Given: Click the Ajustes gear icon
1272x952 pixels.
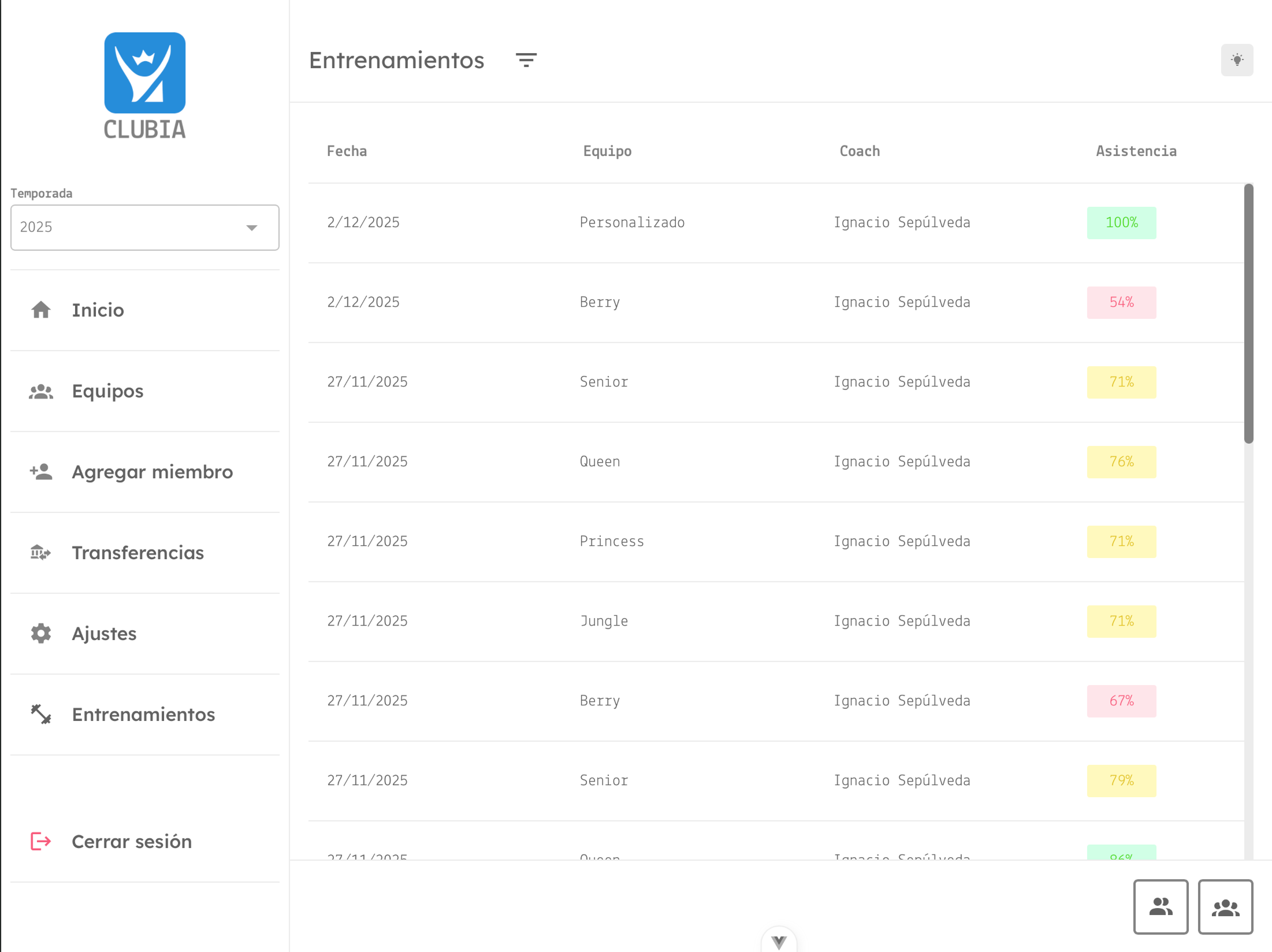Looking at the screenshot, I should 41,634.
